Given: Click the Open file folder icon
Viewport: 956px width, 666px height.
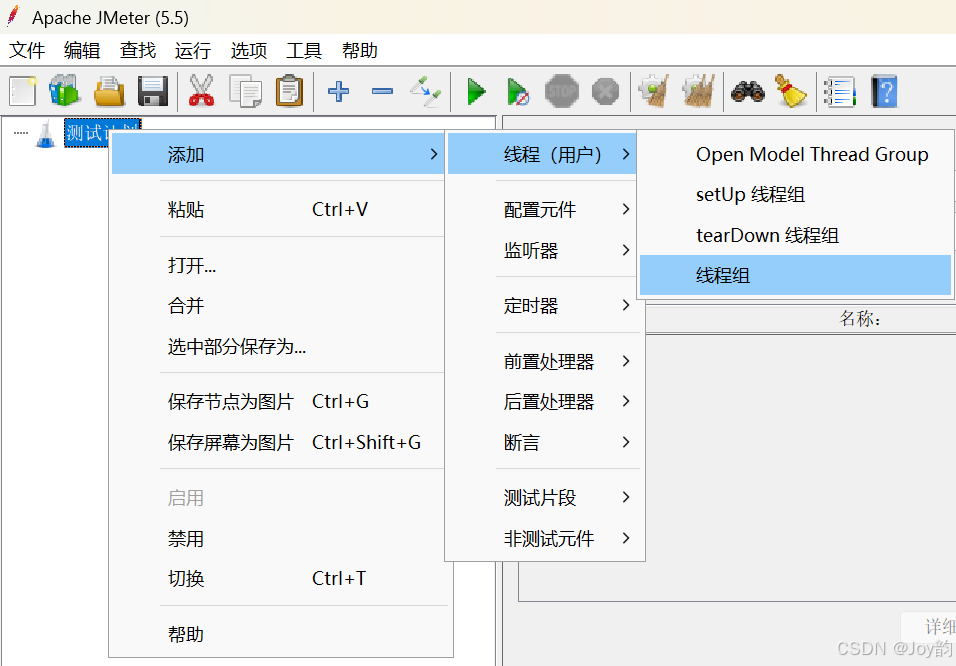Looking at the screenshot, I should (109, 91).
